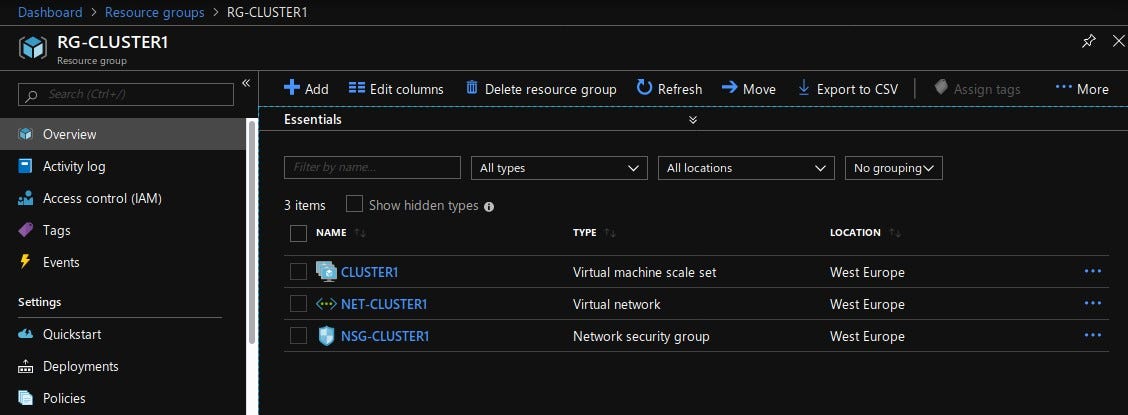Navigate to Resource groups breadcrumb
The height and width of the screenshot is (415, 1128).
(155, 12)
